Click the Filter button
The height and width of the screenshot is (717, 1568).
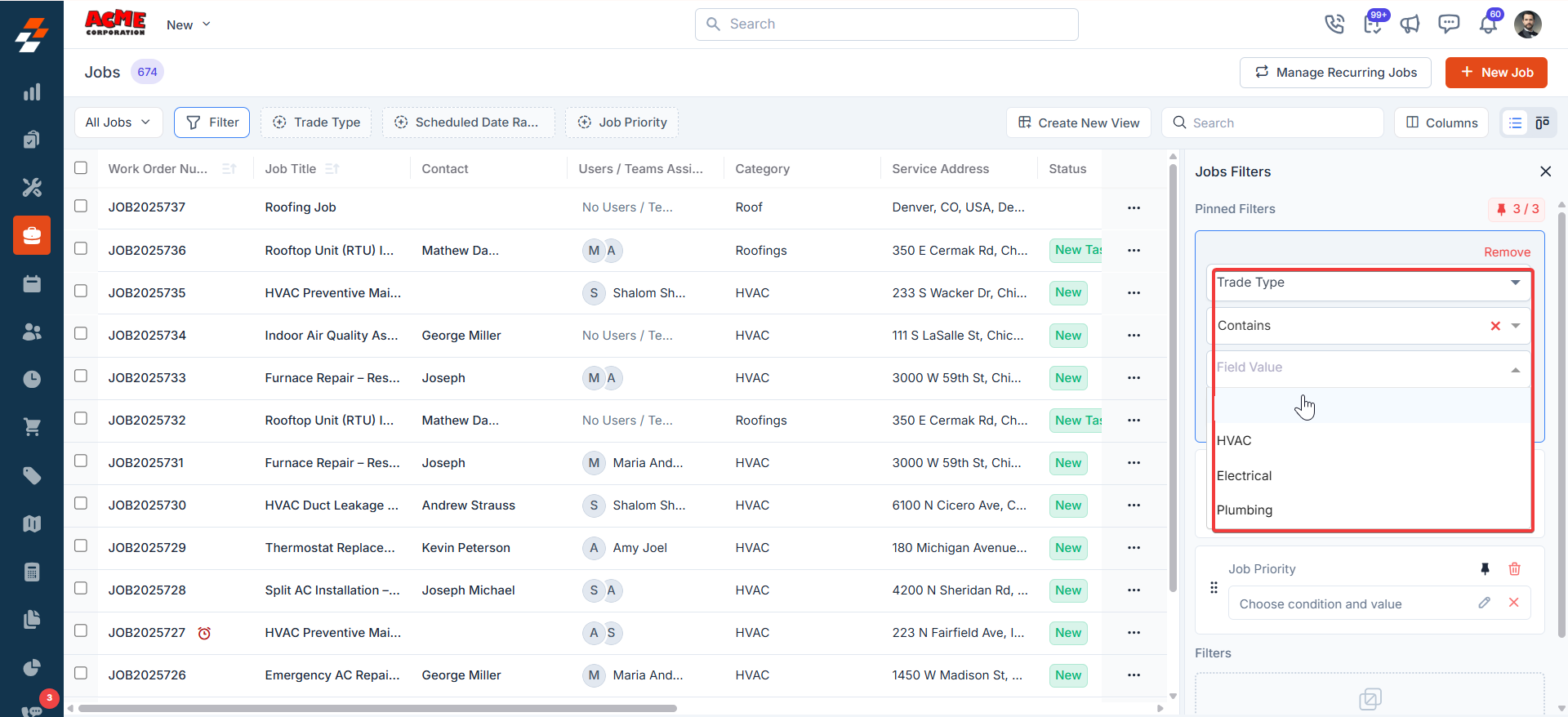tap(212, 122)
